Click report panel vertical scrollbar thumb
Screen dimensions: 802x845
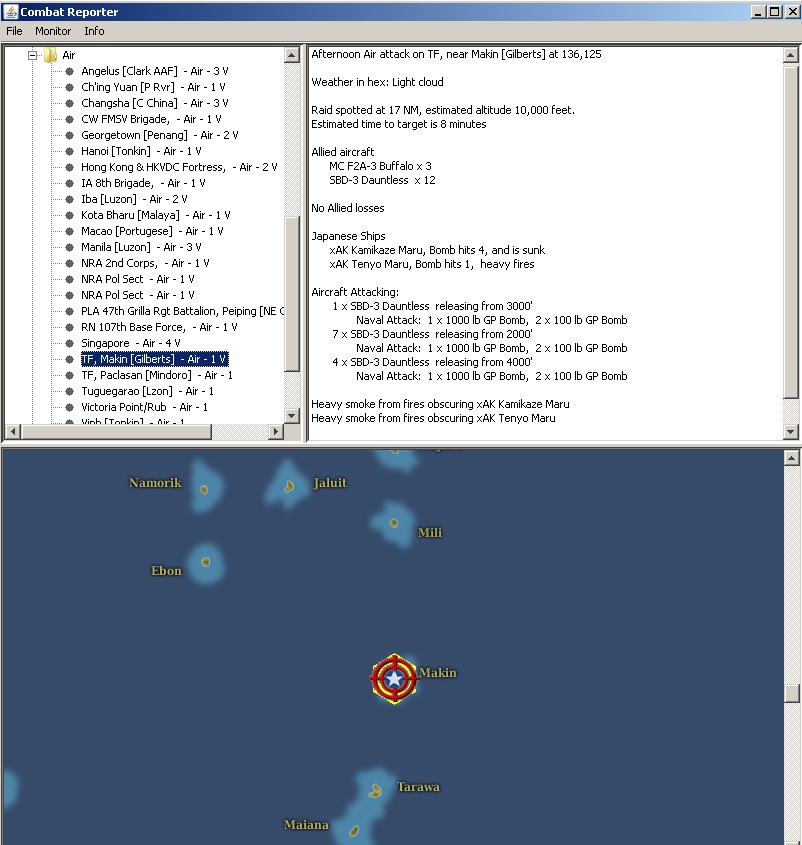click(x=791, y=232)
